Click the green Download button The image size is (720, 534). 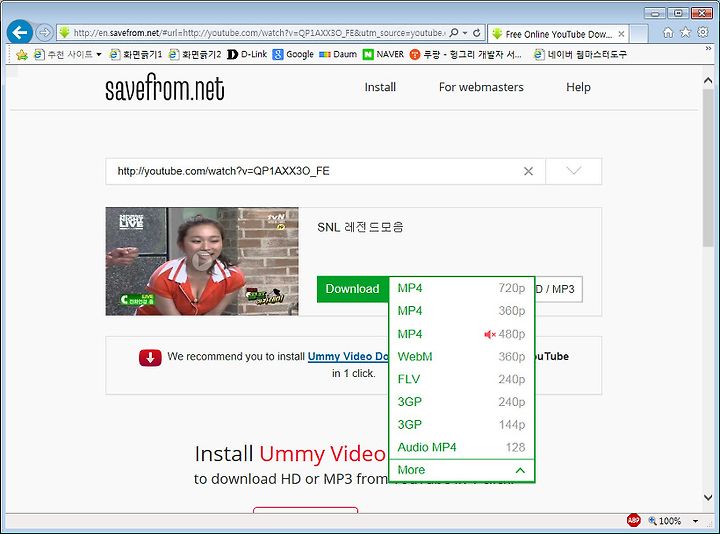(x=353, y=289)
